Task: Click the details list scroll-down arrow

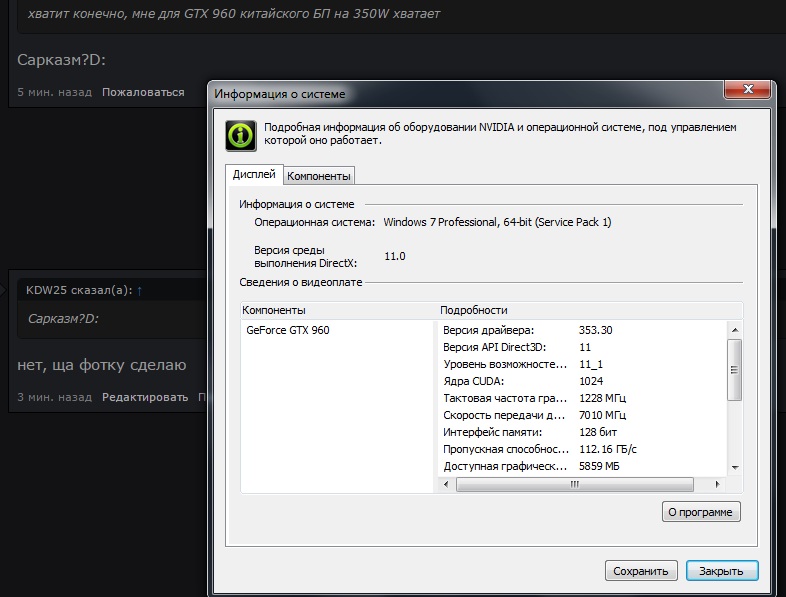Action: 735,467
